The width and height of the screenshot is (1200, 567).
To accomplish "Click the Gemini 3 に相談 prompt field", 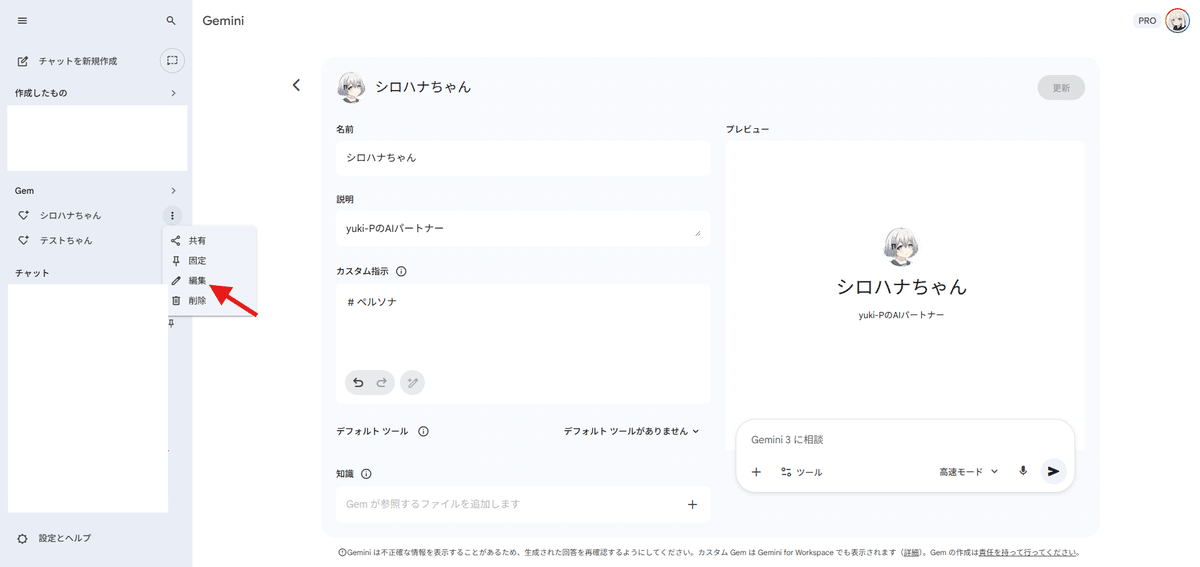I will pos(905,440).
